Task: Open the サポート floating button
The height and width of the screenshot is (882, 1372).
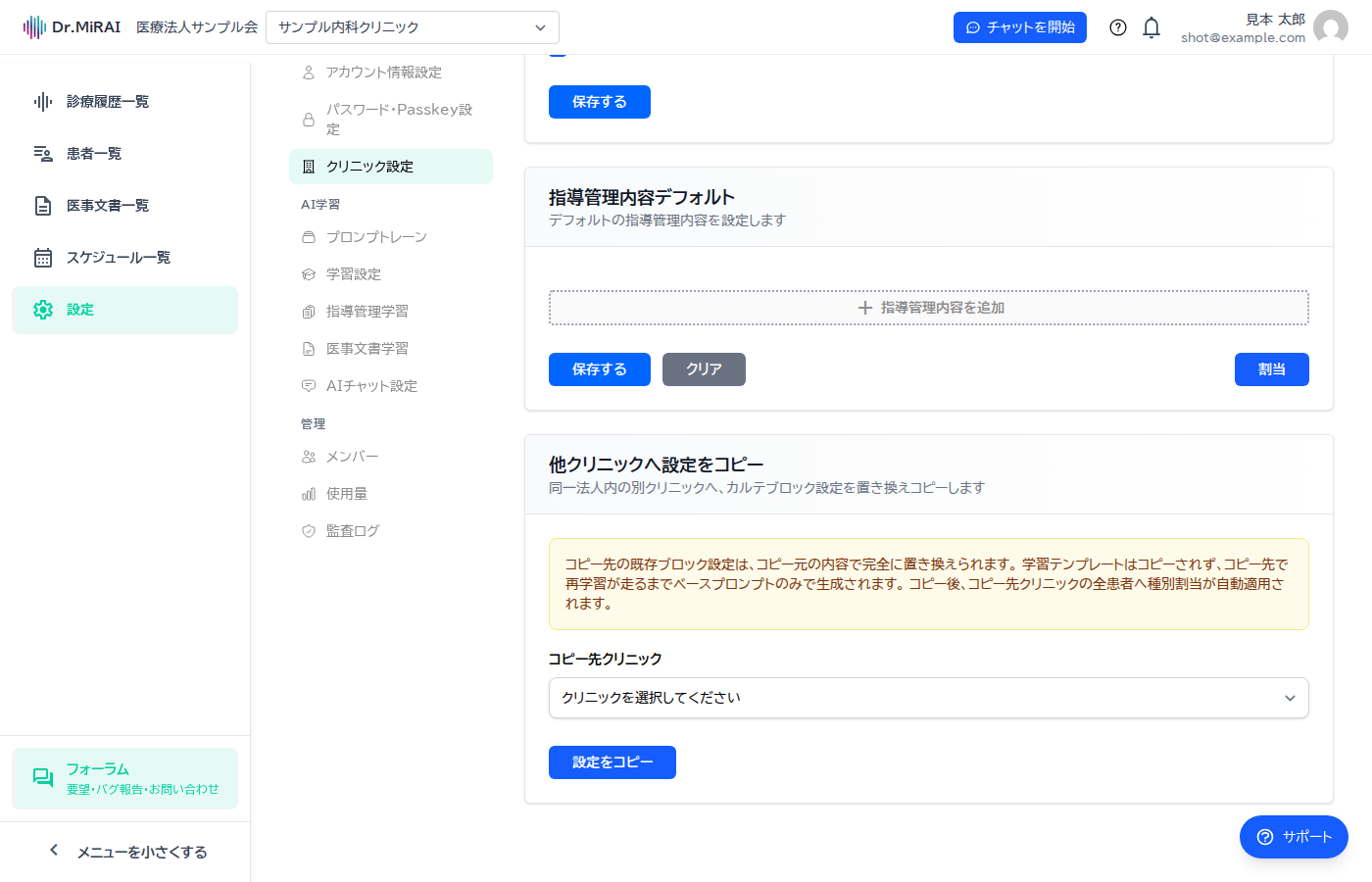Action: click(1294, 837)
